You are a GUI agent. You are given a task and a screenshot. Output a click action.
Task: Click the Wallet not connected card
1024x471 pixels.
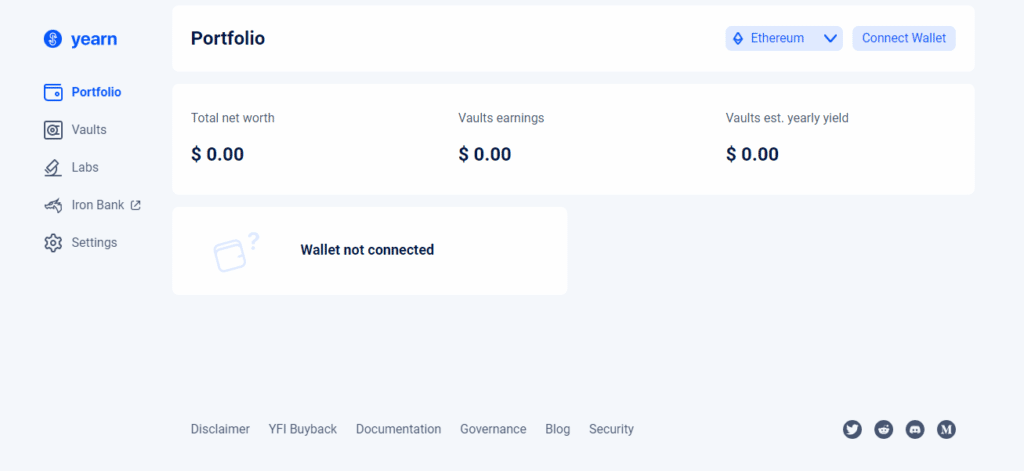point(369,250)
